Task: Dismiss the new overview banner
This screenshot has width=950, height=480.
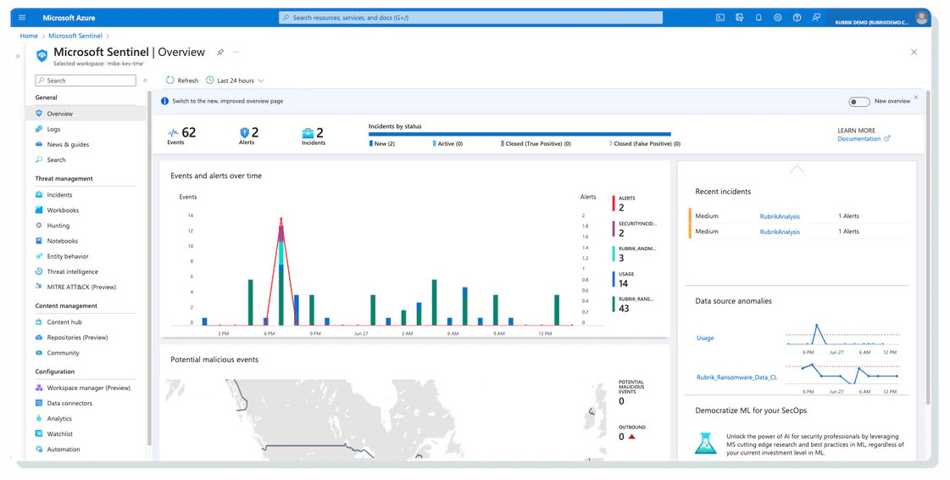Action: (915, 97)
